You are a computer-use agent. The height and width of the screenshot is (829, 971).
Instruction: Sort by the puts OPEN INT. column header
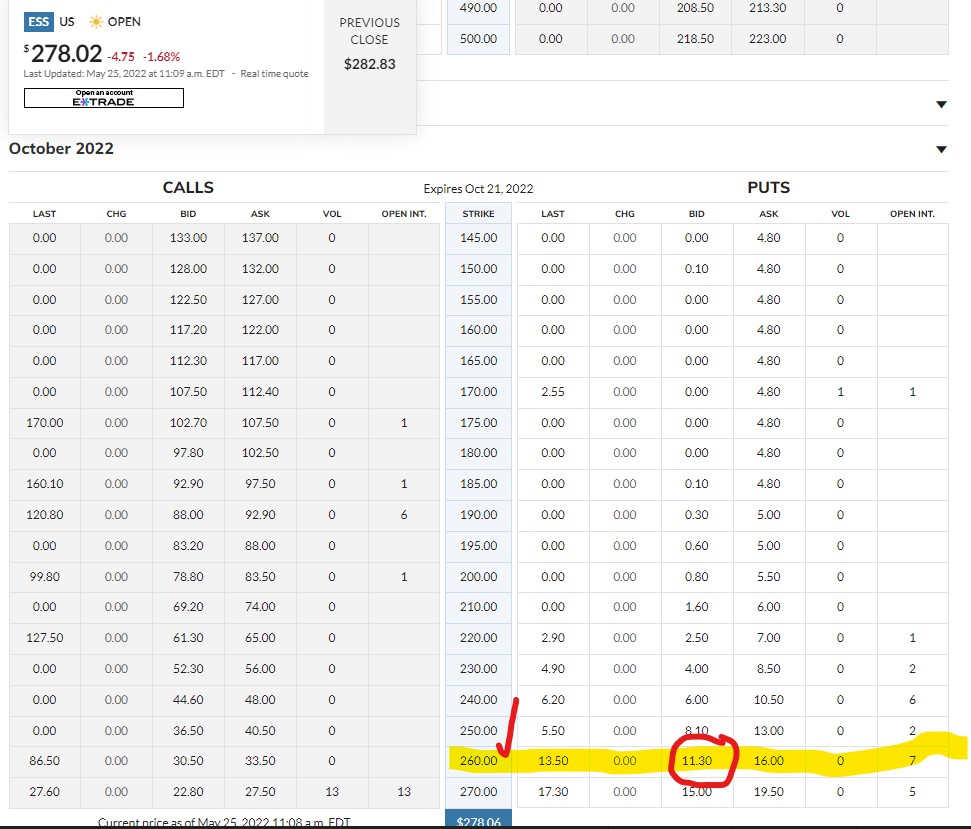click(x=912, y=214)
